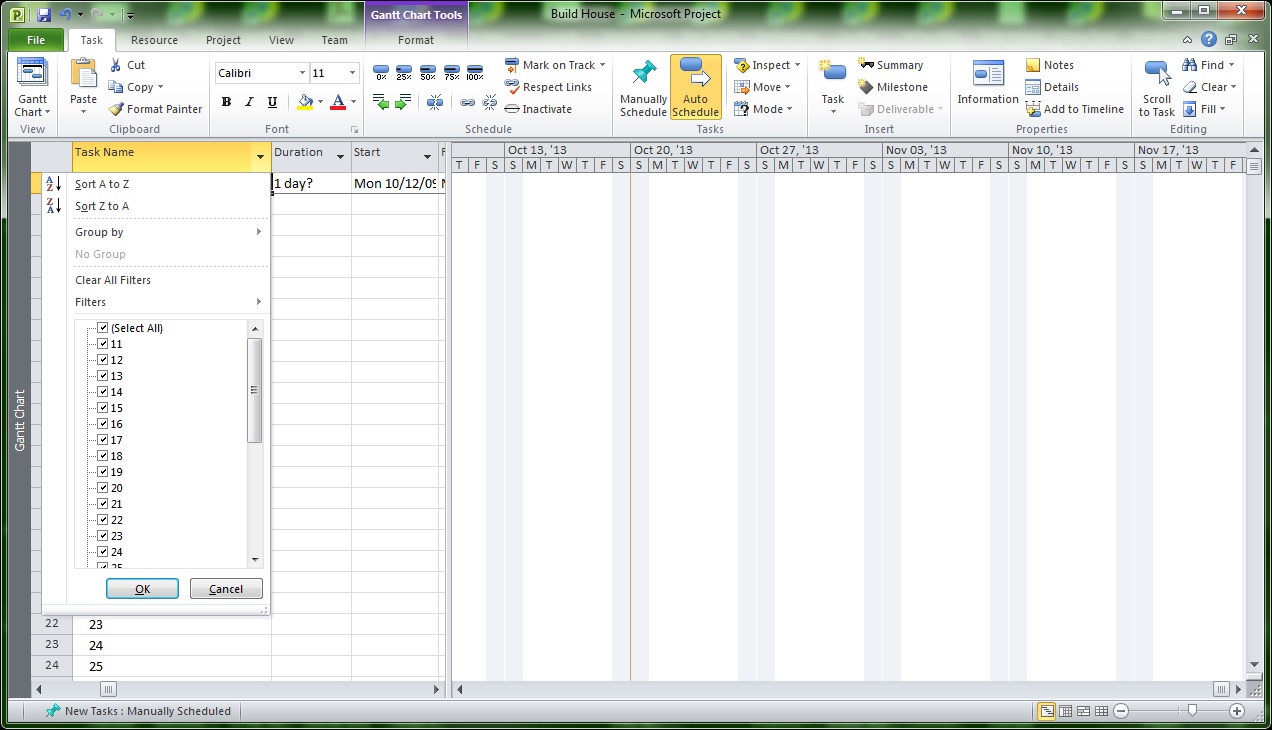The image size is (1272, 730).
Task: Uncheck filter value 22
Action: click(x=103, y=520)
